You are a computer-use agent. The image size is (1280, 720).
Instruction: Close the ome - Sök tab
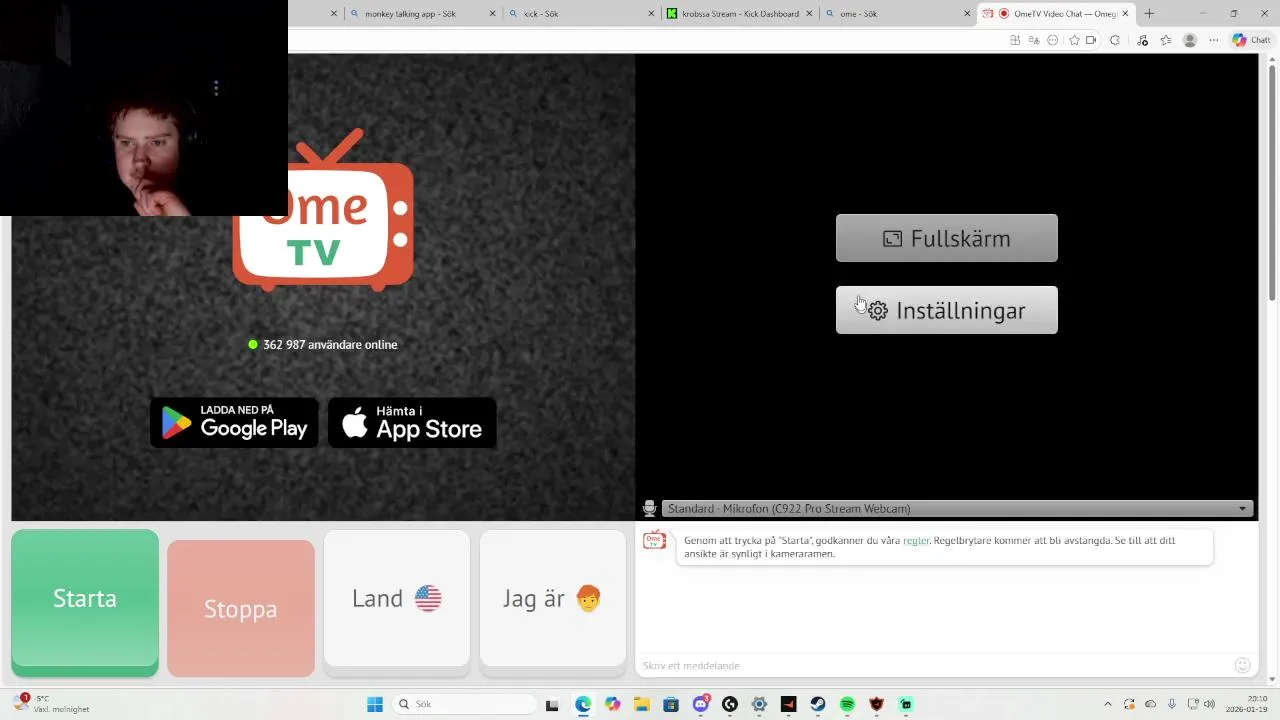tap(967, 14)
